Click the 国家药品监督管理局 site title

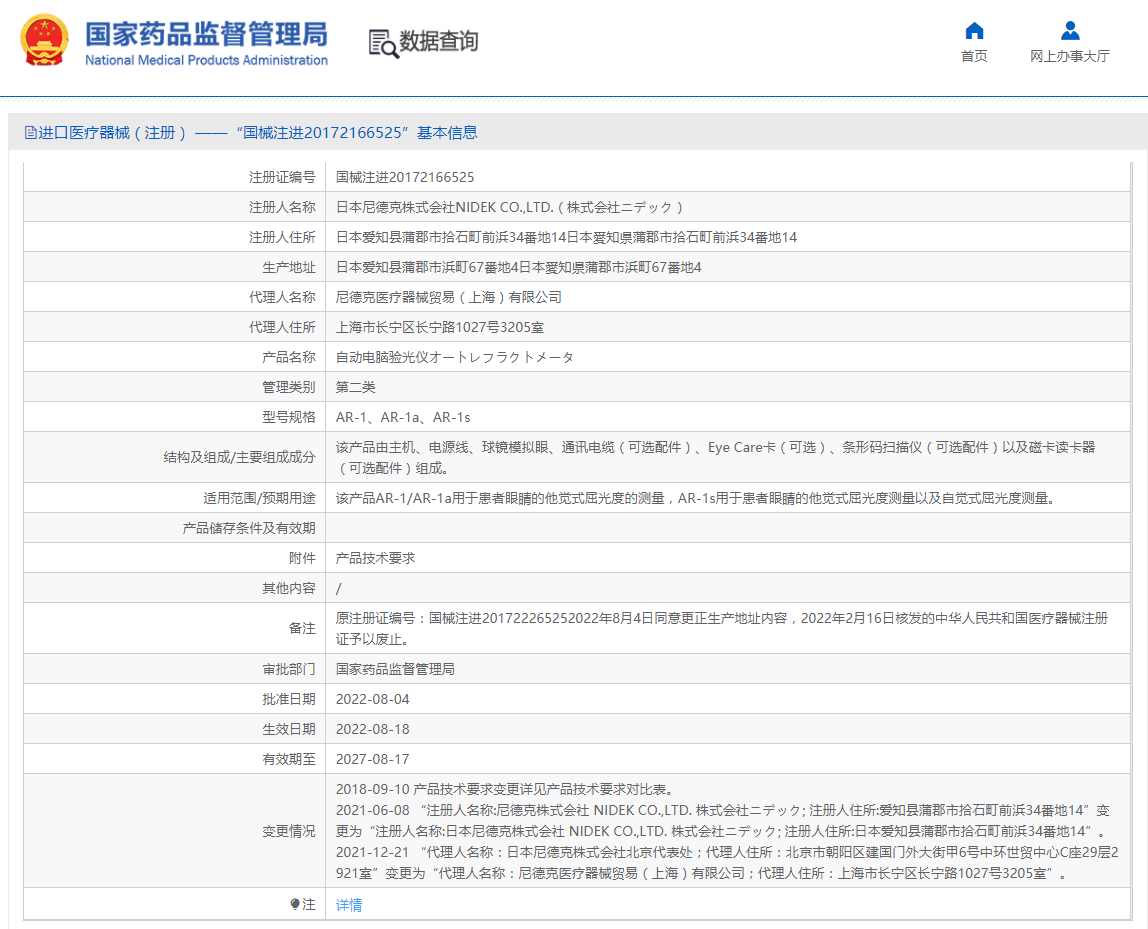point(206,34)
